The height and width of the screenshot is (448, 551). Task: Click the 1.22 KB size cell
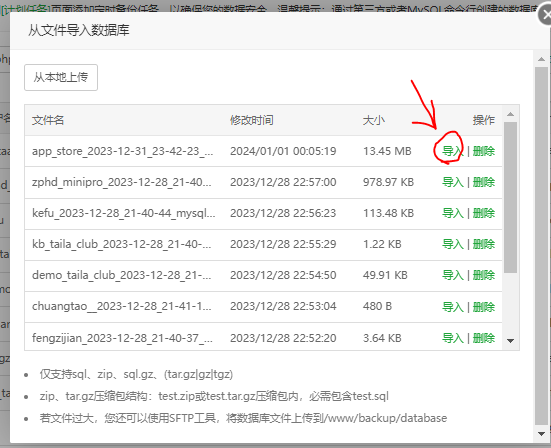(x=382, y=244)
